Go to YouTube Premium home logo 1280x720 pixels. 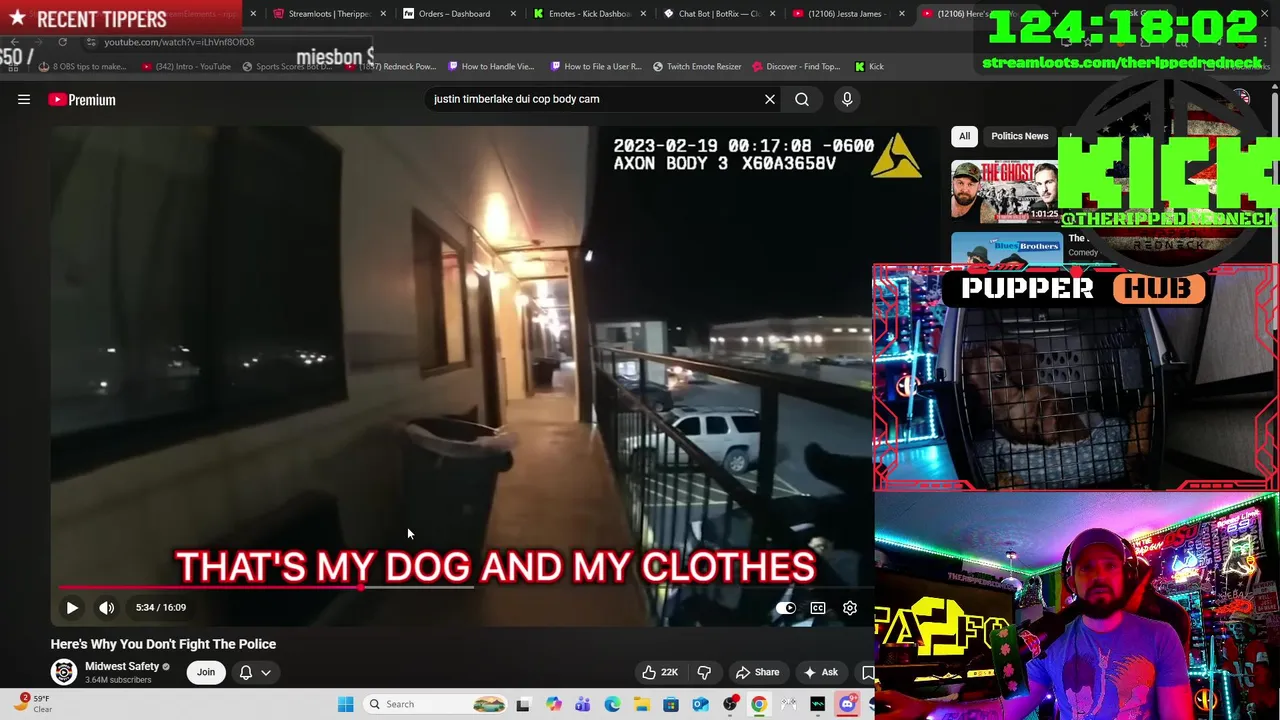coord(82,100)
